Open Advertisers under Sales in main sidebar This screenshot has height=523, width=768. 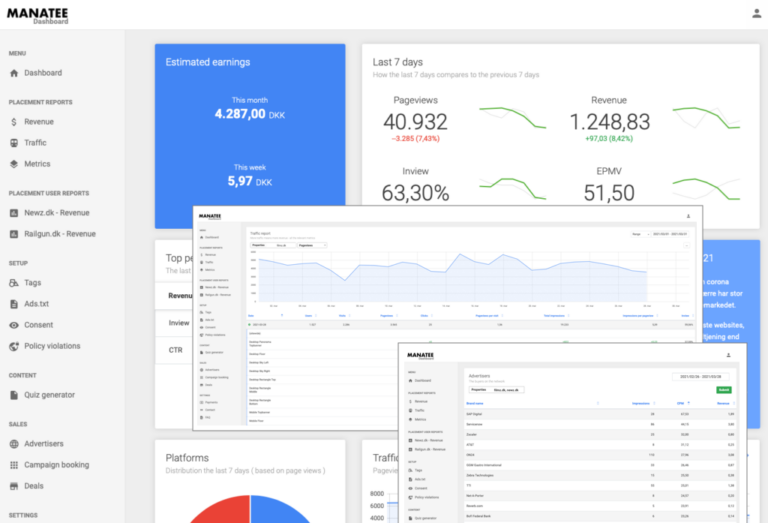coord(43,444)
